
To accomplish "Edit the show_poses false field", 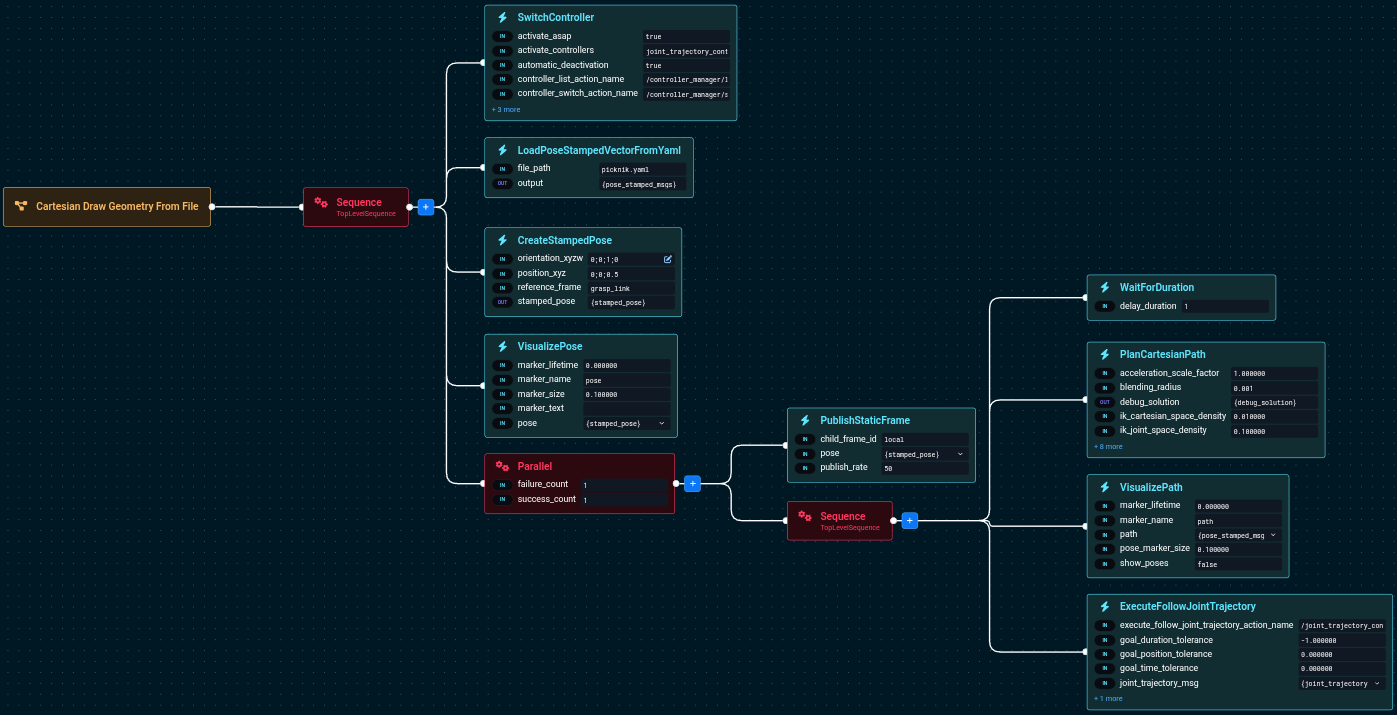I will (1238, 564).
